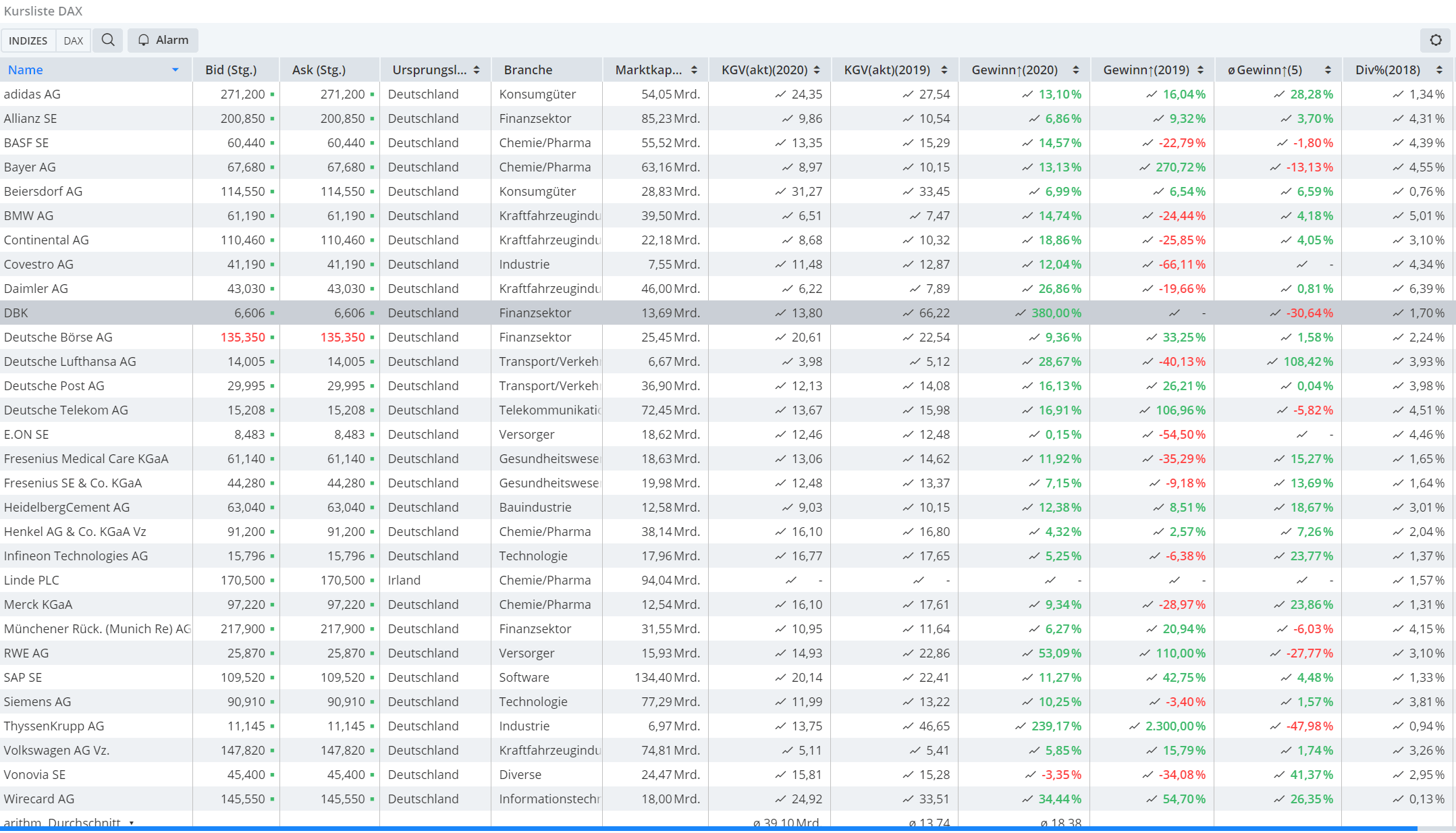Expand the arithm. Durchschnitt dropdown
This screenshot has height=833, width=1456.
tap(132, 823)
